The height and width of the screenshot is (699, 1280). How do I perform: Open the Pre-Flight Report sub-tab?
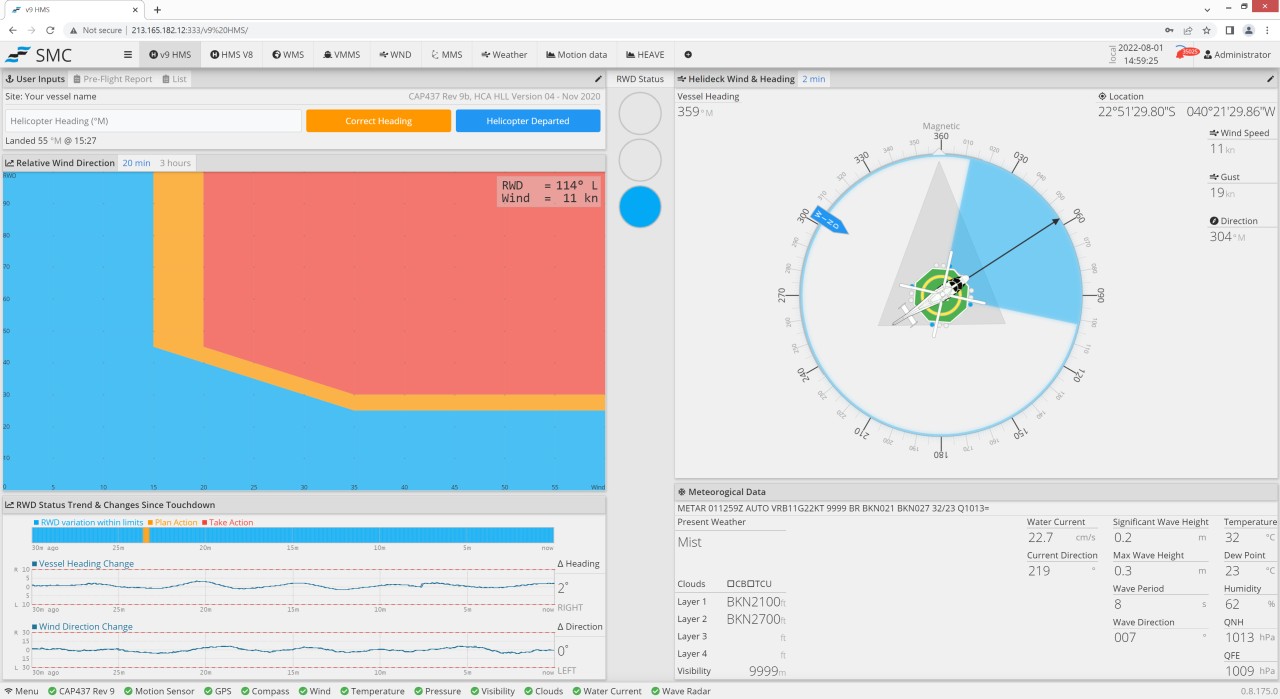(113, 79)
